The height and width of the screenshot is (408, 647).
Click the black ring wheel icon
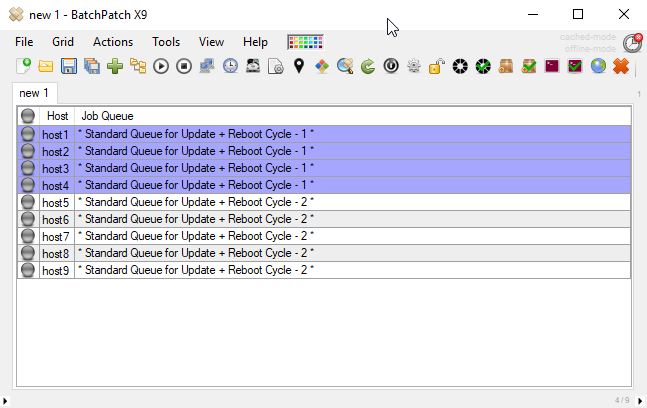pos(460,66)
